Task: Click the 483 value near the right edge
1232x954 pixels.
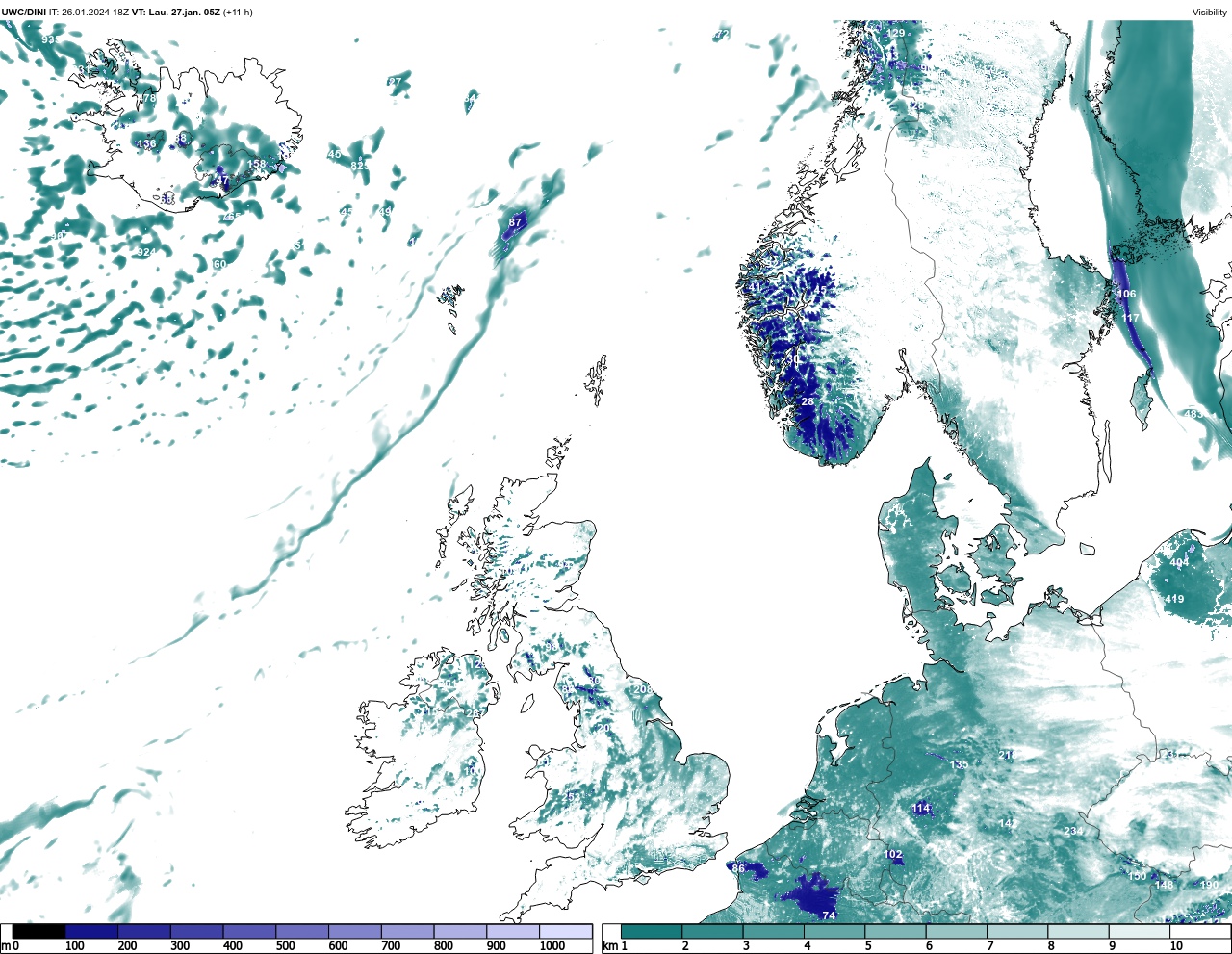Action: (x=1193, y=414)
